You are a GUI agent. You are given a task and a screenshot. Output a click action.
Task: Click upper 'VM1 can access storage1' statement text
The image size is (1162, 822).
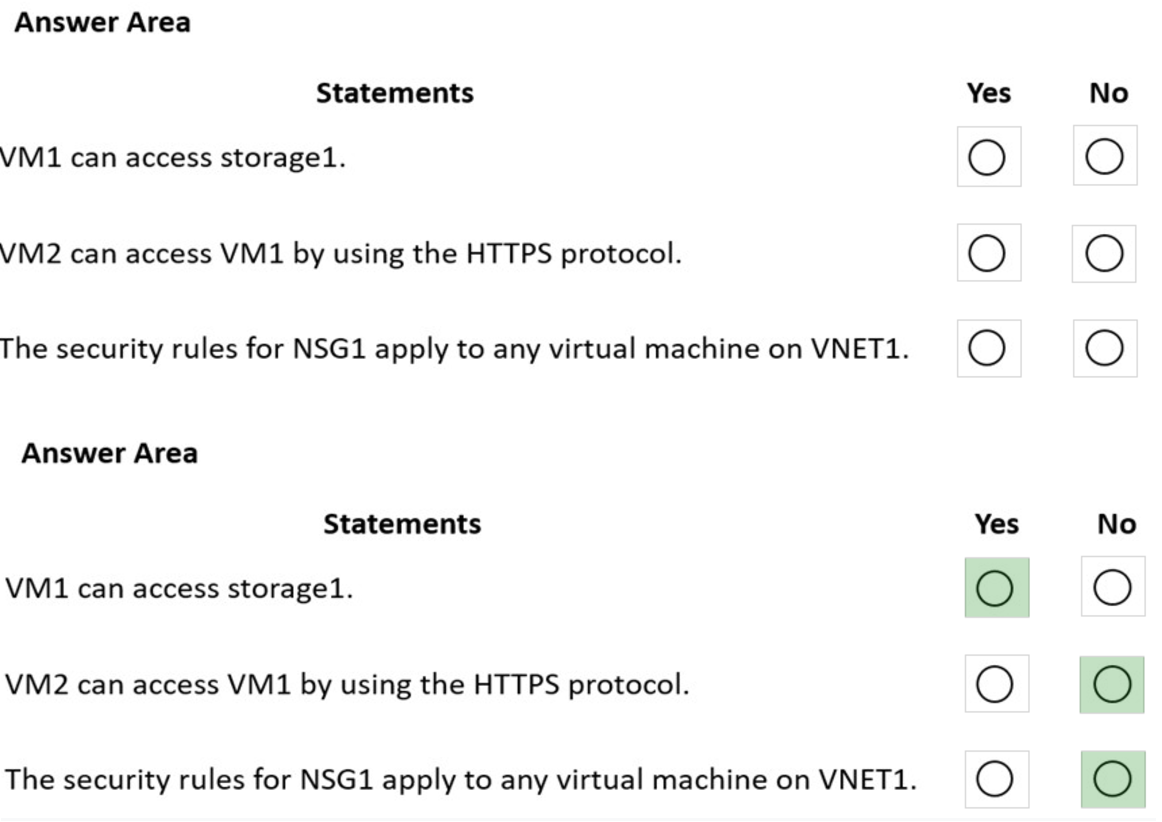(x=172, y=158)
